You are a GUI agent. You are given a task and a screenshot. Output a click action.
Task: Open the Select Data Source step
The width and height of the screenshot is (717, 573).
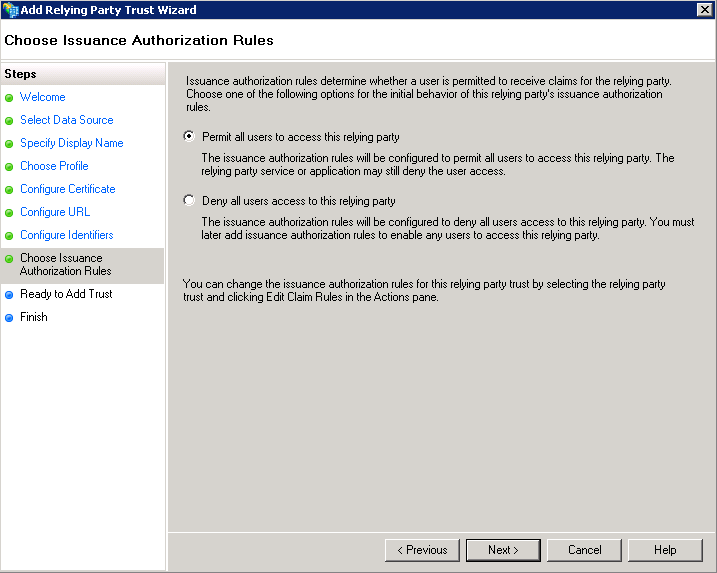[x=67, y=120]
